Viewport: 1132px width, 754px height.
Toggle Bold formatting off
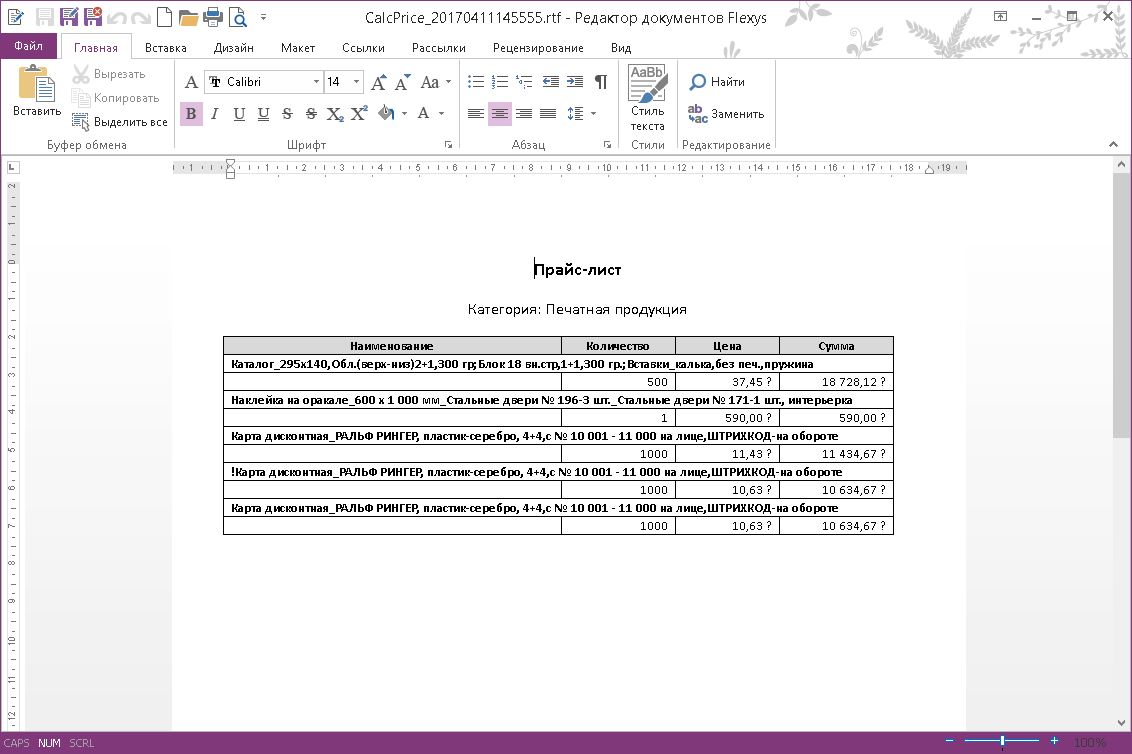(191, 114)
